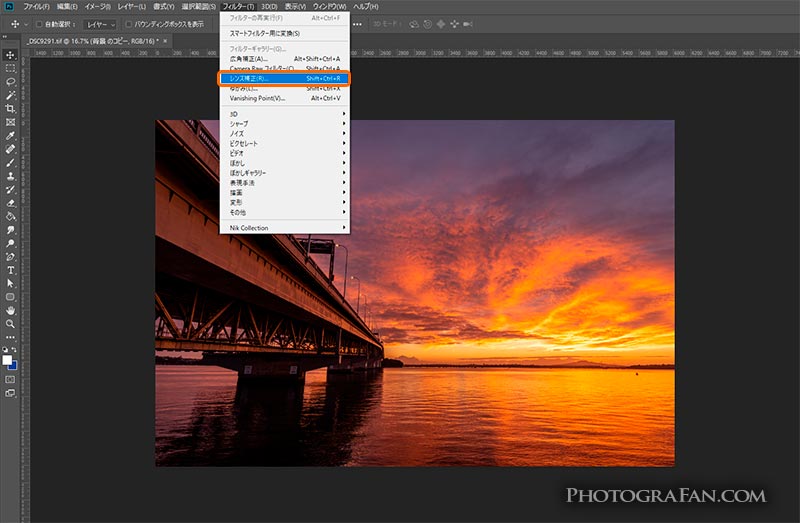This screenshot has height=523, width=800.
Task: Select the Move tool in the toolbox
Action: coord(10,55)
